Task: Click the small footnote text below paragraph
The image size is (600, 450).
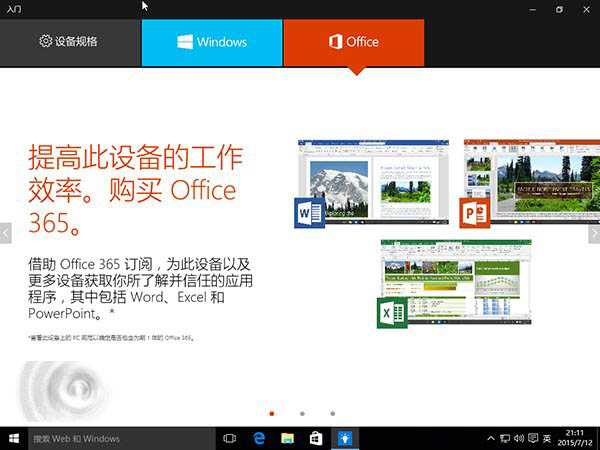Action: click(x=112, y=338)
